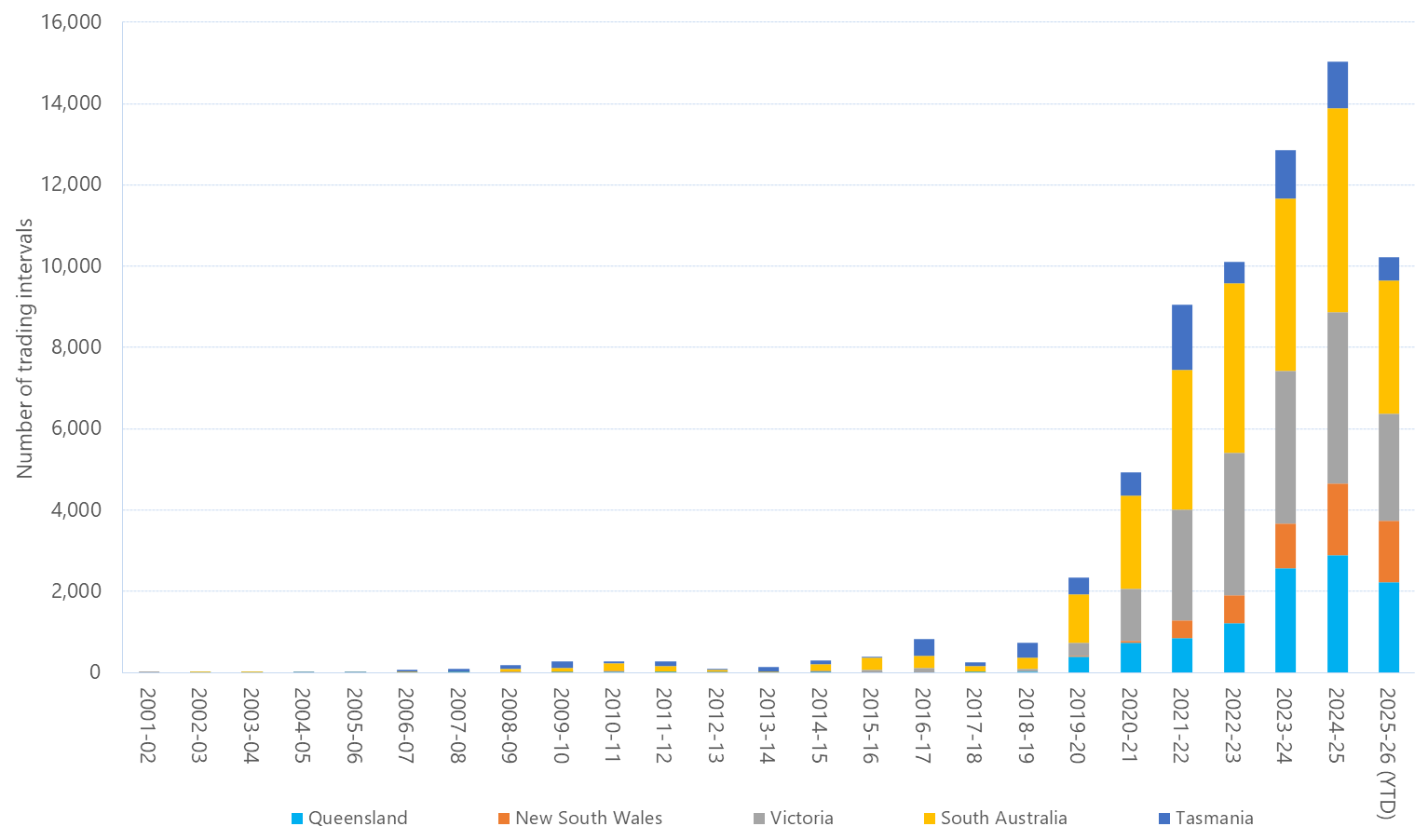
Task: Click the Number of trading intervals axis title
Action: point(25,346)
